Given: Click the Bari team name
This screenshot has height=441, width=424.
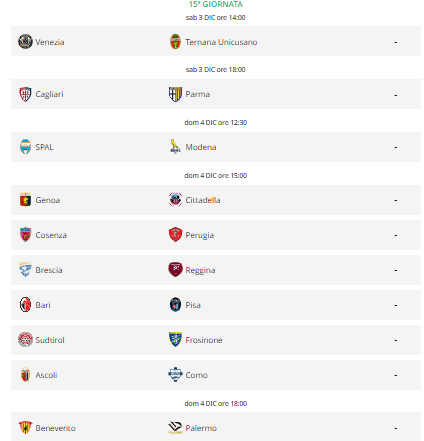Looking at the screenshot, I should [43, 305].
